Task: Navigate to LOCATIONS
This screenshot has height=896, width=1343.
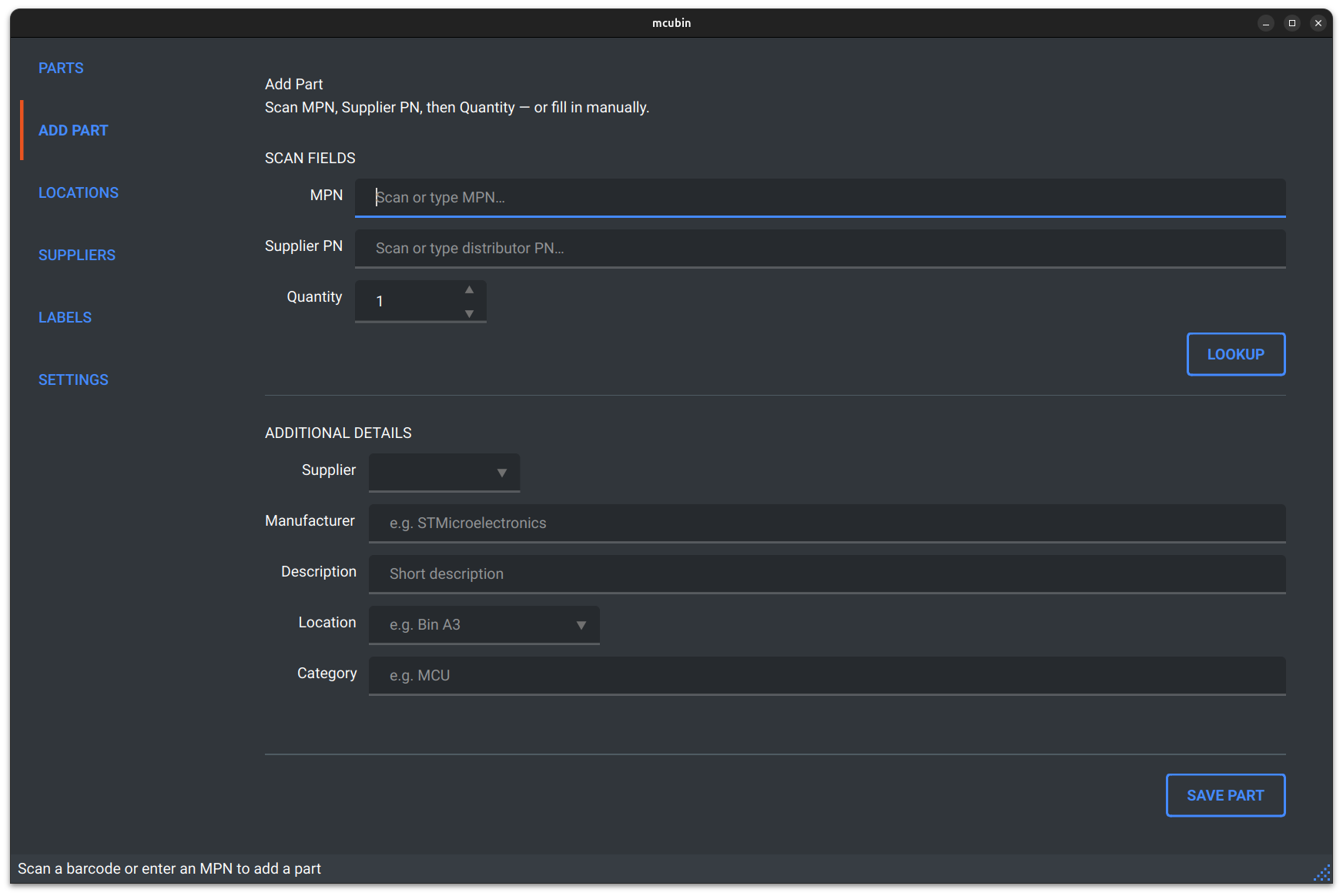Action: tap(78, 192)
